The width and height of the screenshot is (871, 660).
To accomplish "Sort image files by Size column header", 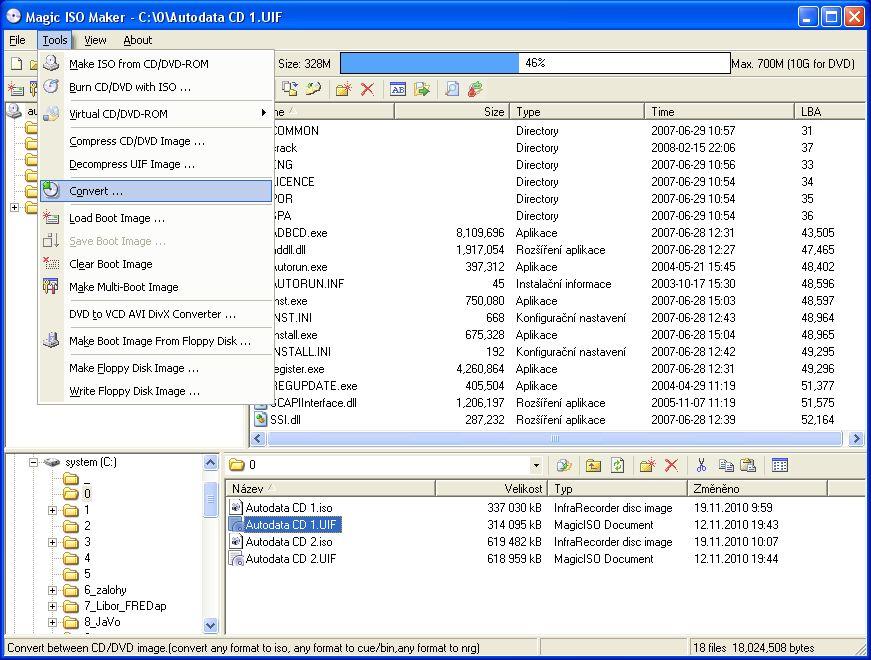I will (x=452, y=112).
